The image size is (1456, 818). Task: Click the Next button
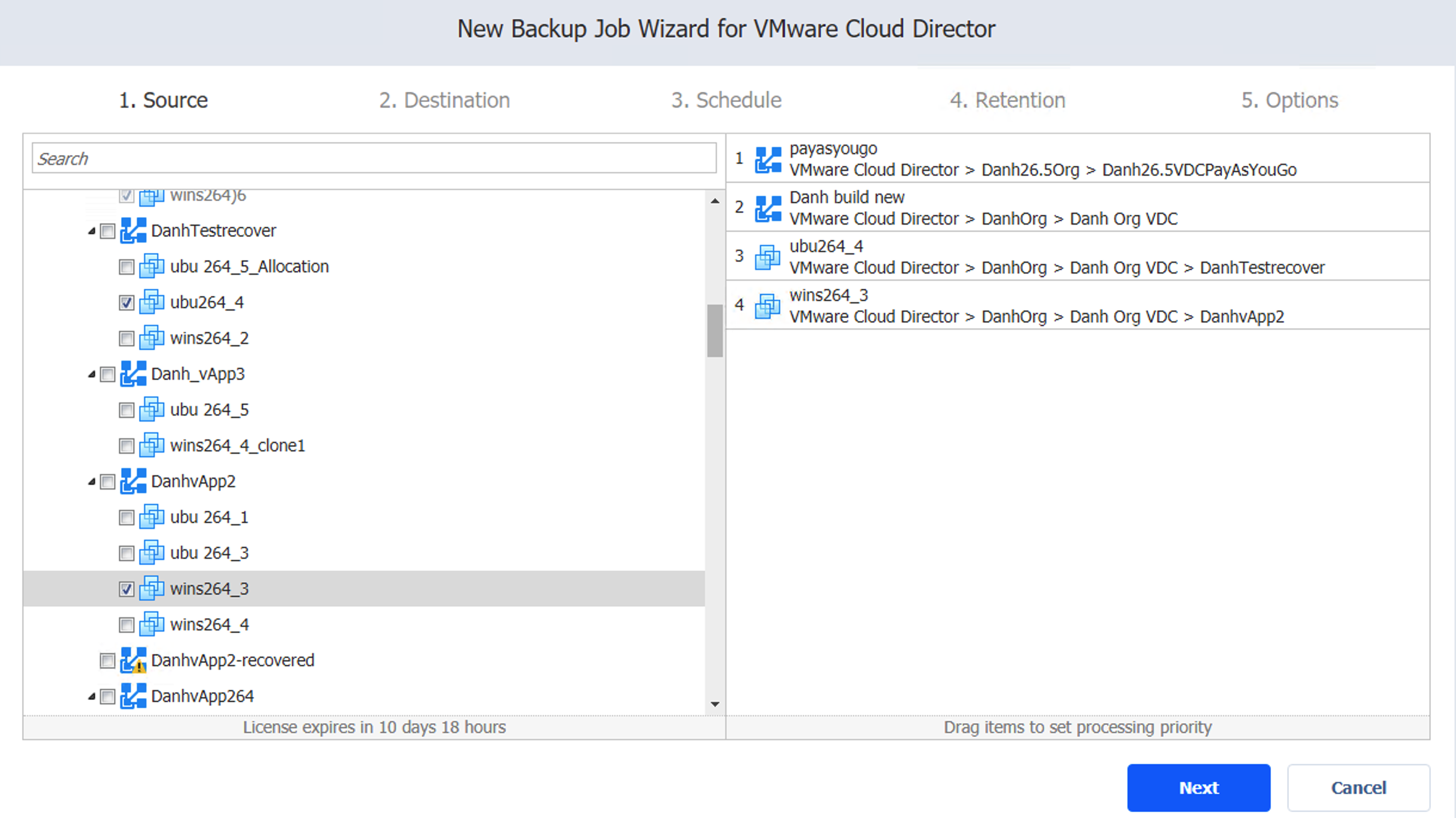click(x=1199, y=788)
